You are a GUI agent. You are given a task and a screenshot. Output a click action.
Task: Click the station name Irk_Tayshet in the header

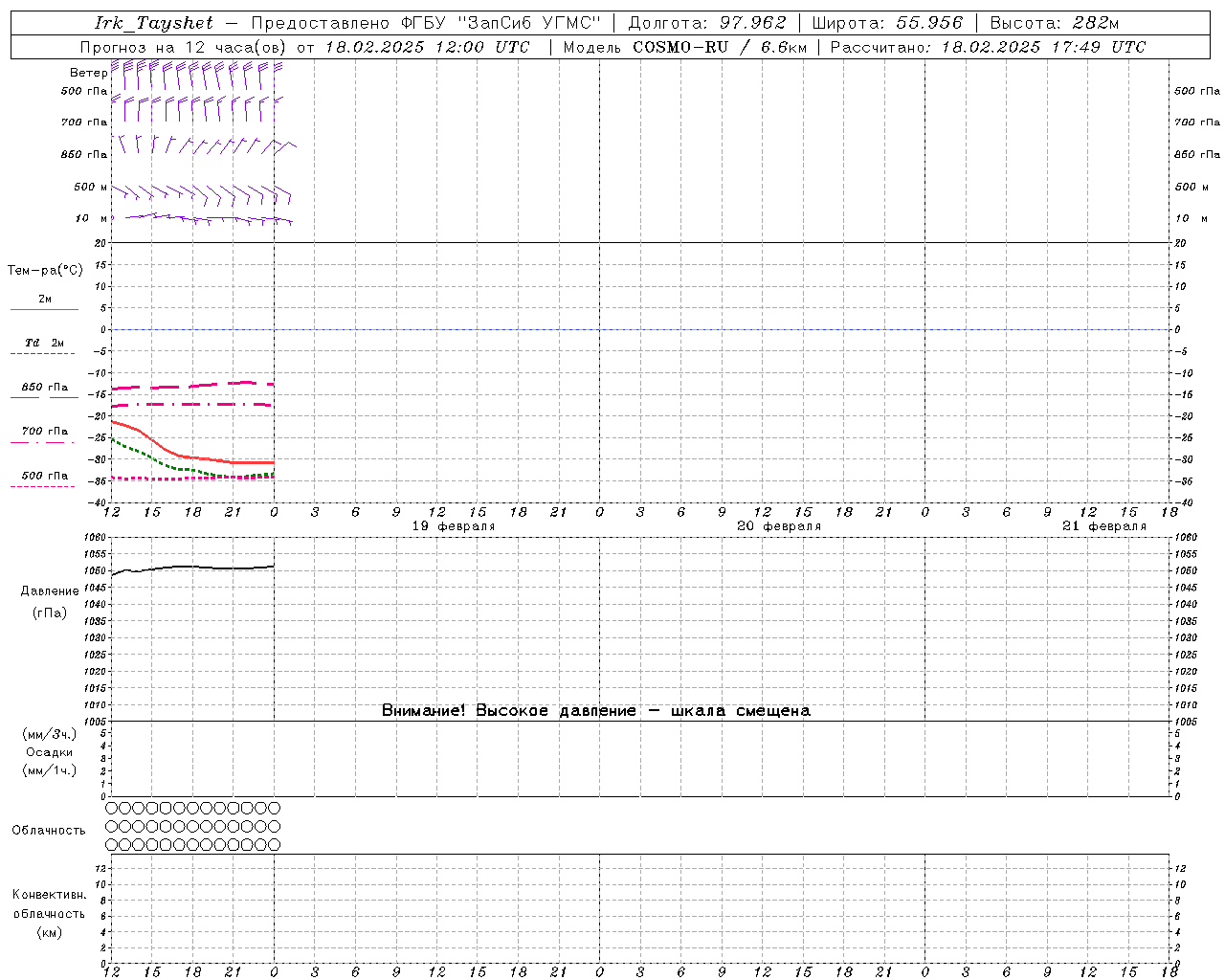pyautogui.click(x=153, y=24)
